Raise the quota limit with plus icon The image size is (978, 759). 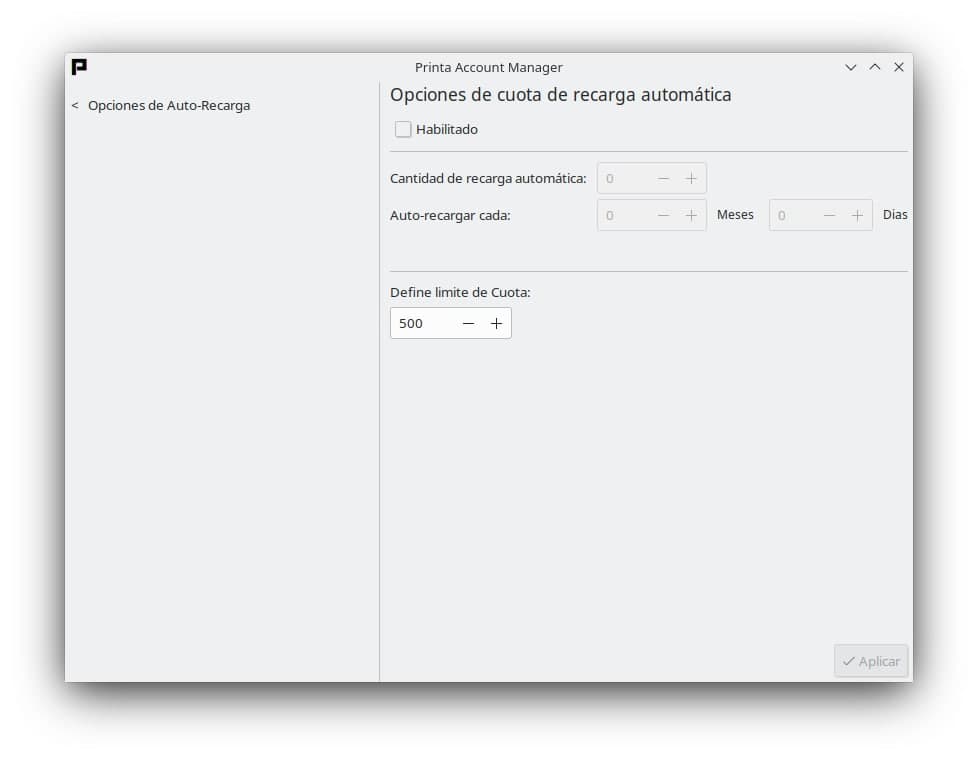(x=496, y=323)
